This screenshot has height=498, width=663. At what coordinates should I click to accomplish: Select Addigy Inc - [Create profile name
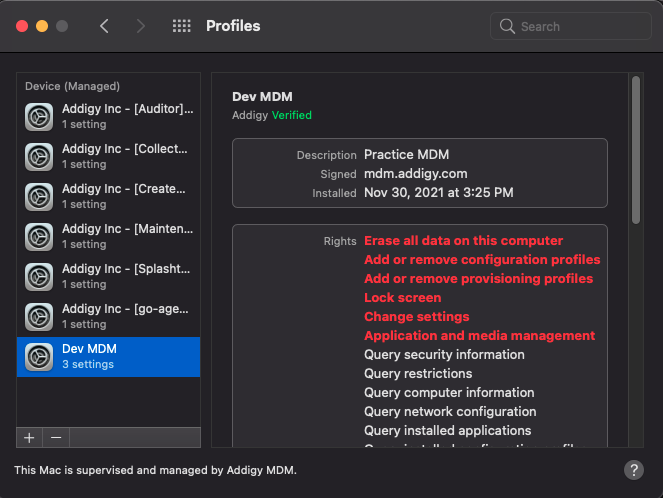(124, 189)
